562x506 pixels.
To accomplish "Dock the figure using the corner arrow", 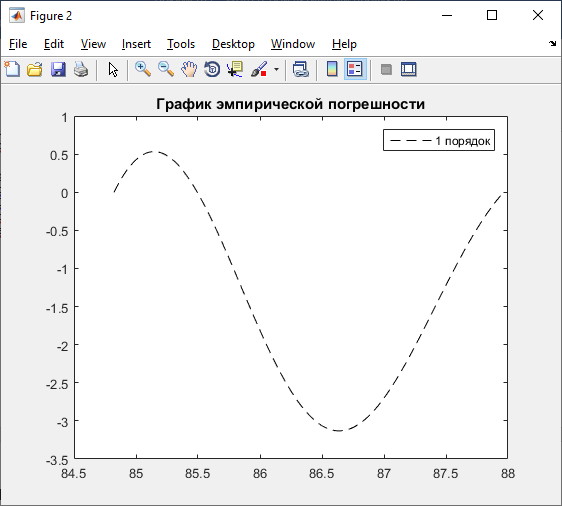I will [x=552, y=44].
